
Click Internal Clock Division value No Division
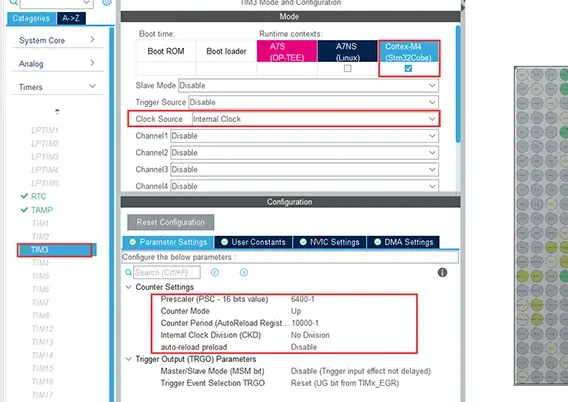[x=310, y=335]
